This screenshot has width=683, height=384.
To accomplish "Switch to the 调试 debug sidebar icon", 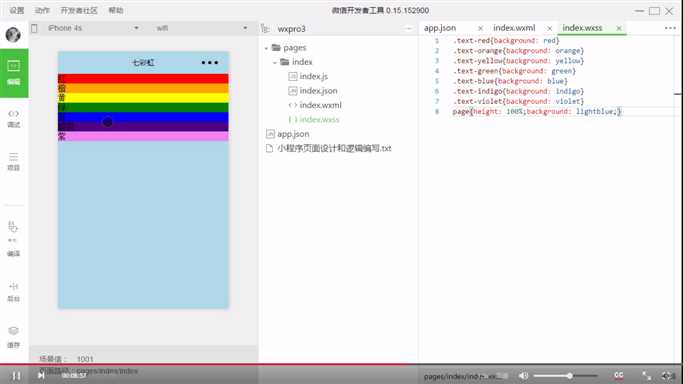I will 14,118.
